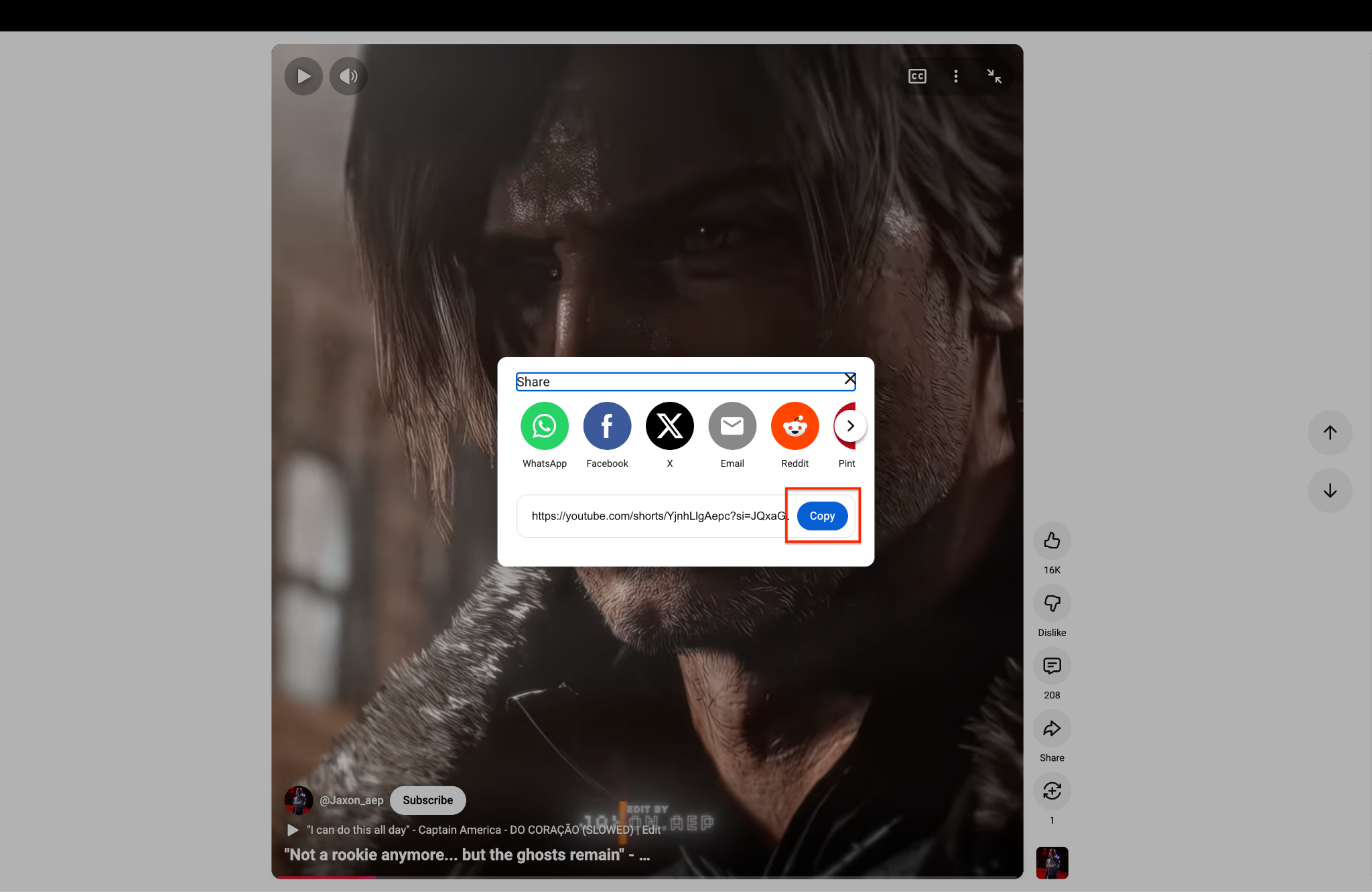
Task: Share the Short to Facebook
Action: click(607, 426)
